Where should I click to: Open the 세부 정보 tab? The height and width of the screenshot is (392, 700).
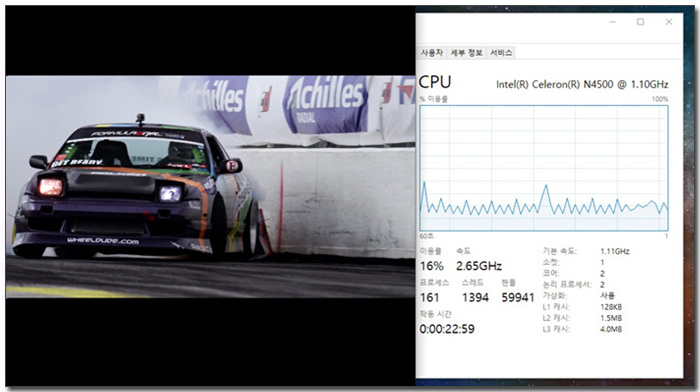point(466,53)
